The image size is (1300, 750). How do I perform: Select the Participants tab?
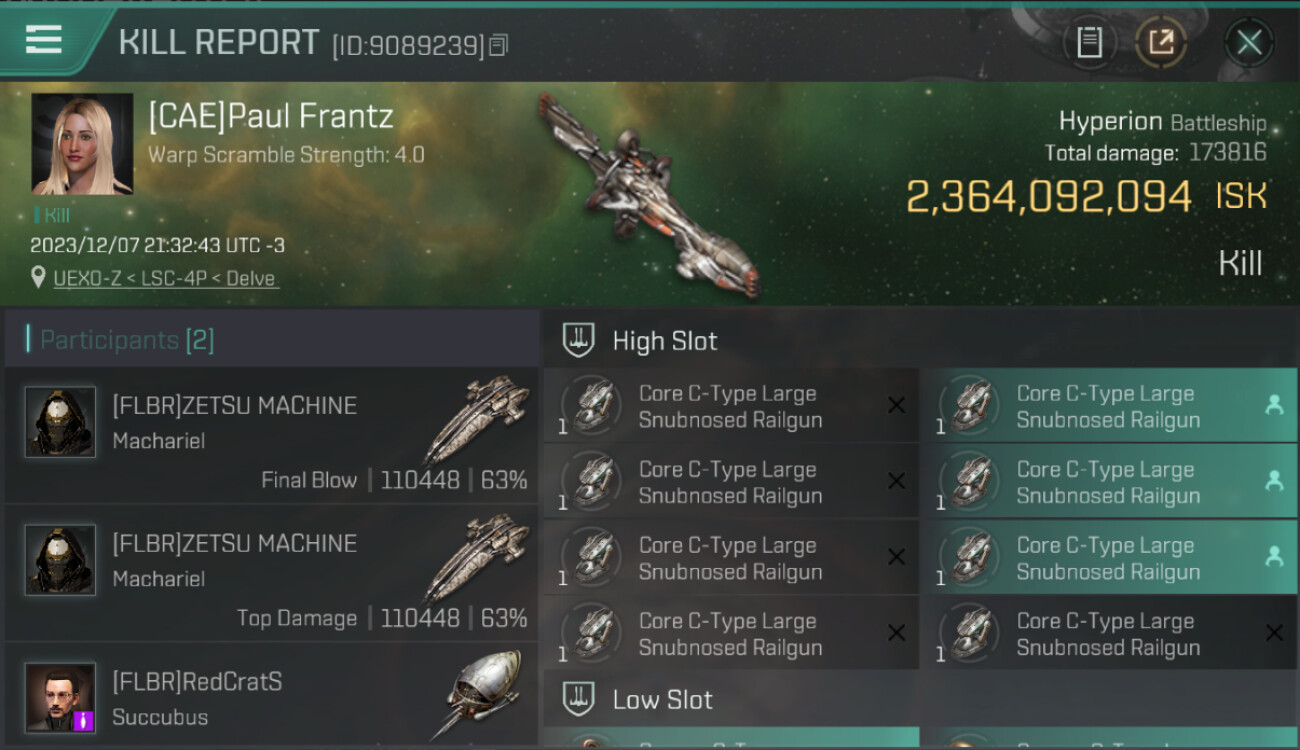(x=127, y=340)
